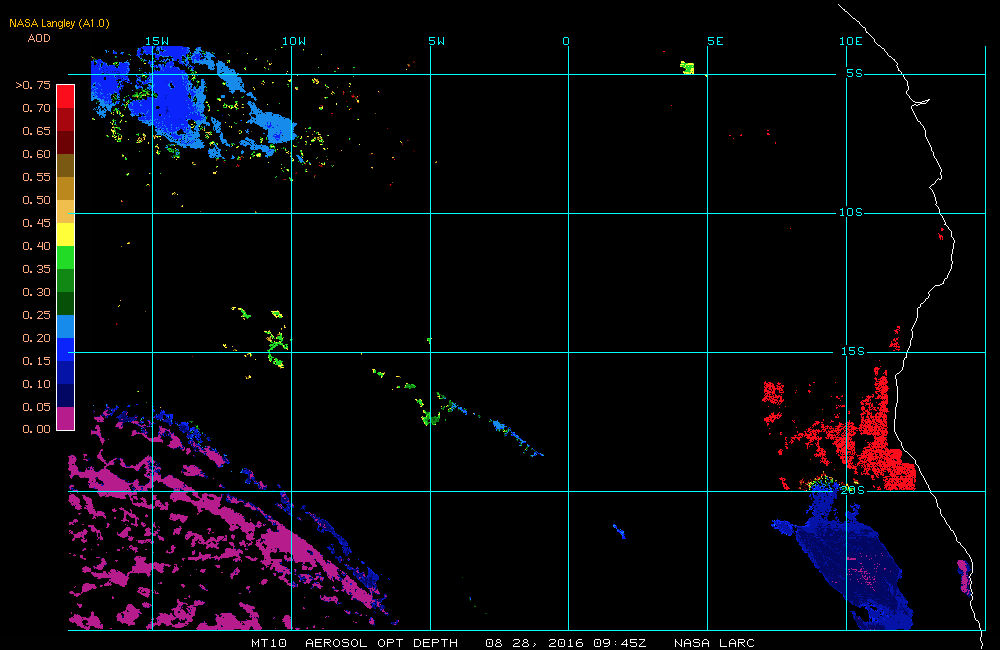Select the 0.45 legend value
The height and width of the screenshot is (650, 1000).
coord(36,223)
